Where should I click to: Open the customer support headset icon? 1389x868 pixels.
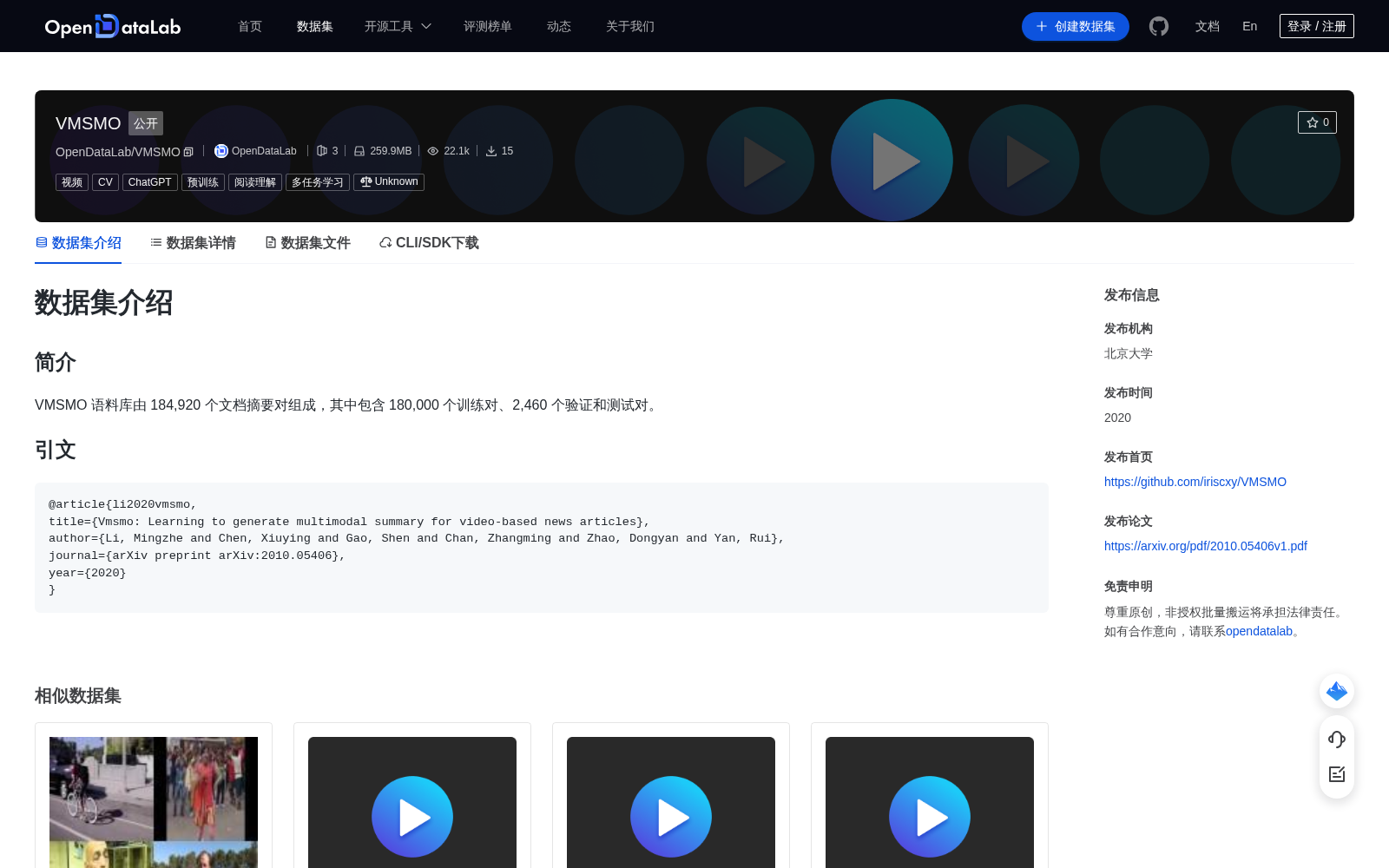1337,740
